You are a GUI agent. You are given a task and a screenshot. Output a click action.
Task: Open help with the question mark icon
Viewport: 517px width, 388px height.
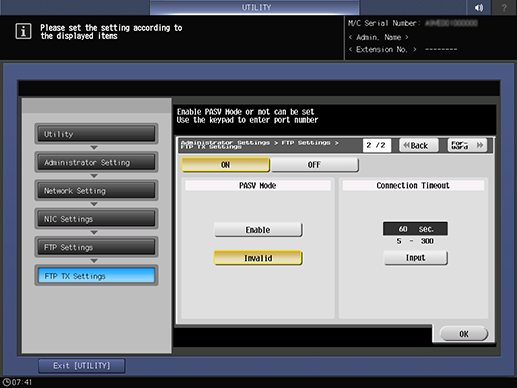point(504,7)
